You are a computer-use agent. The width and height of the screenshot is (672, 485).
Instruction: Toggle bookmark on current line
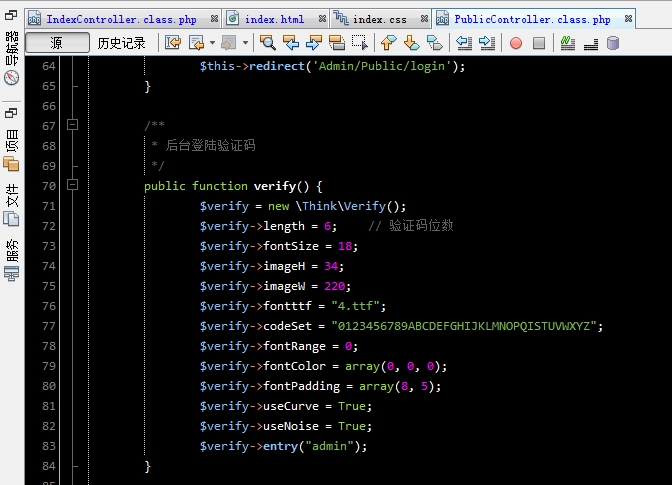434,42
